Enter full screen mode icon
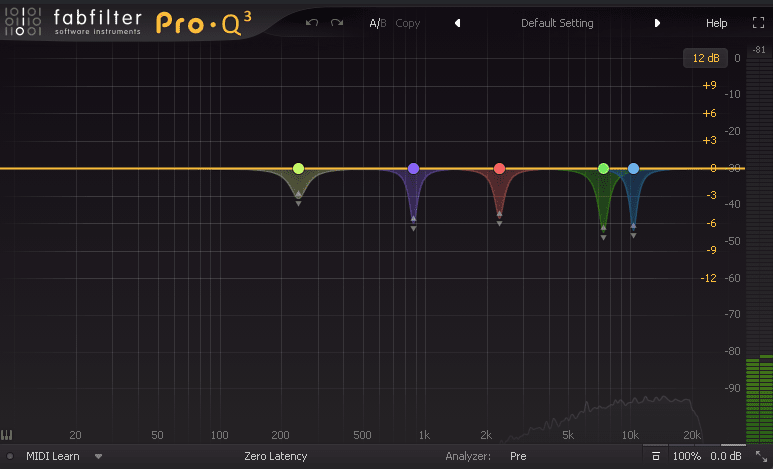Screen dimensions: 773x469 click(x=758, y=23)
